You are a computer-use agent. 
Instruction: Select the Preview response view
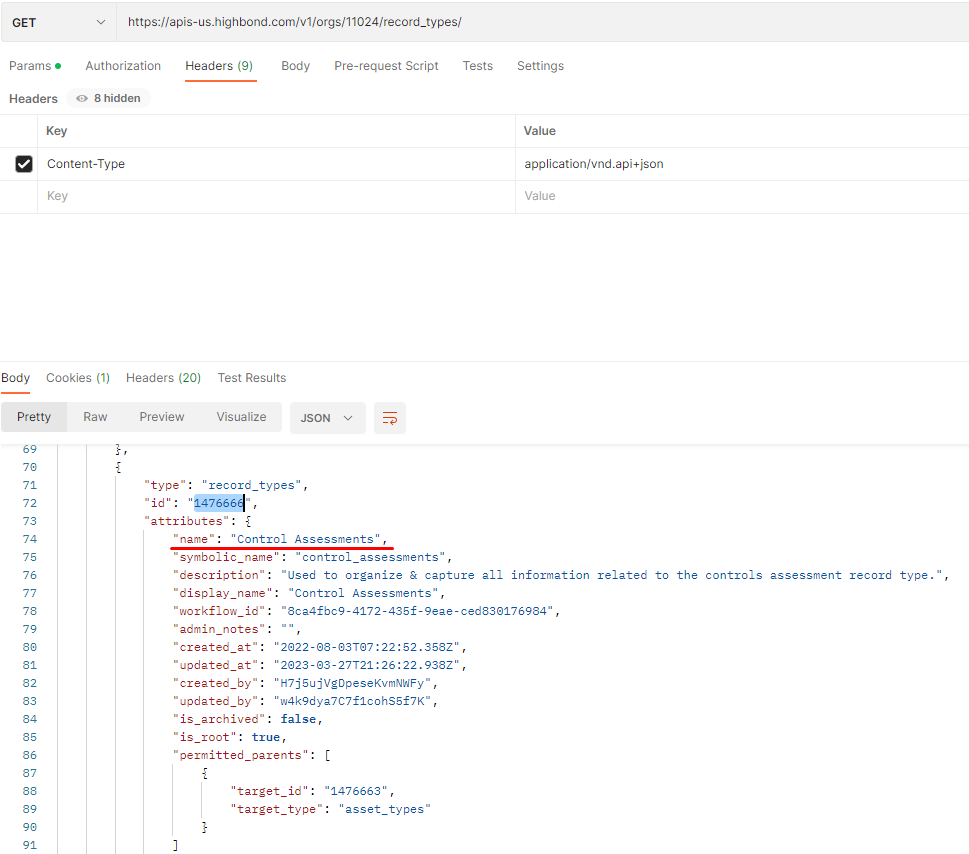(162, 417)
